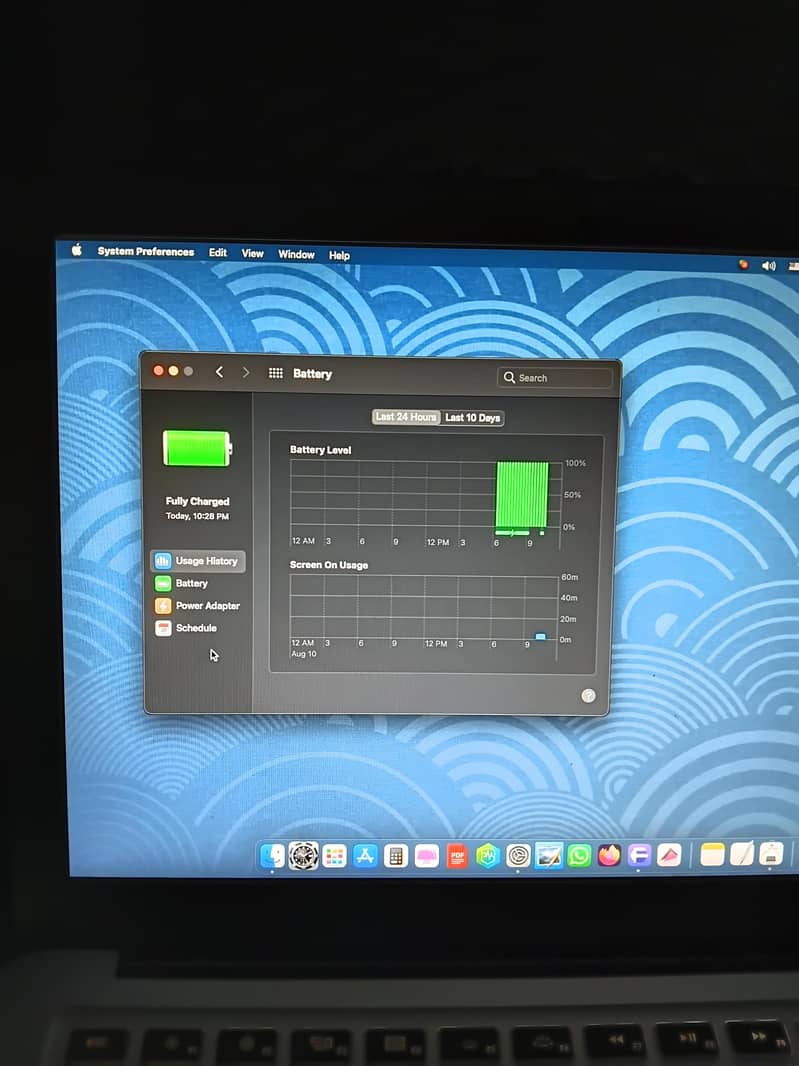
Task: Close the Battery window
Action: click(158, 371)
